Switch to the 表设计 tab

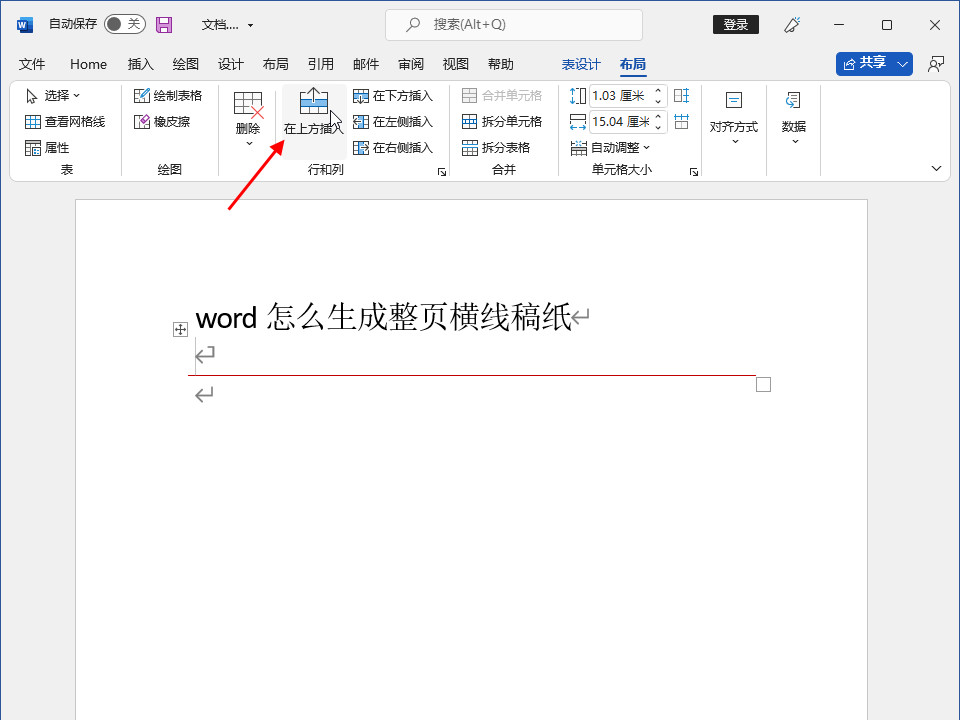click(581, 64)
